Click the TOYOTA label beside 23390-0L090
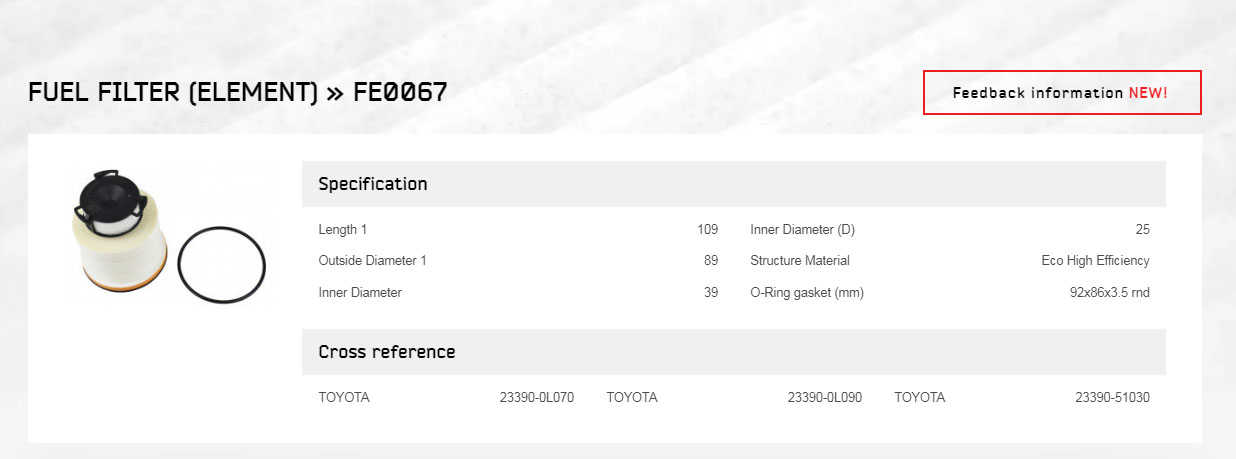Viewport: 1236px width, 459px height. pos(632,397)
